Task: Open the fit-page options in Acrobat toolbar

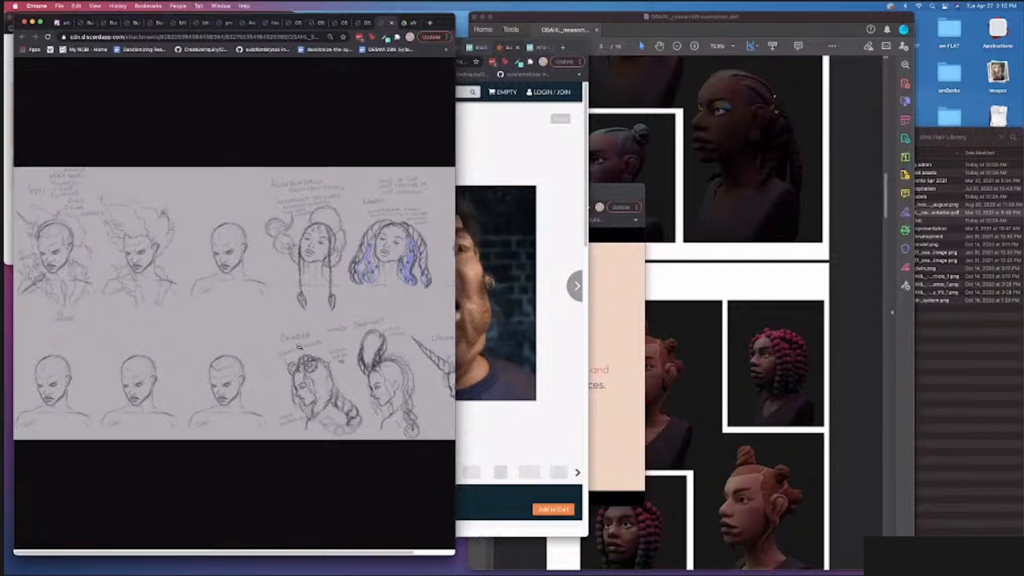Action: pos(751,46)
